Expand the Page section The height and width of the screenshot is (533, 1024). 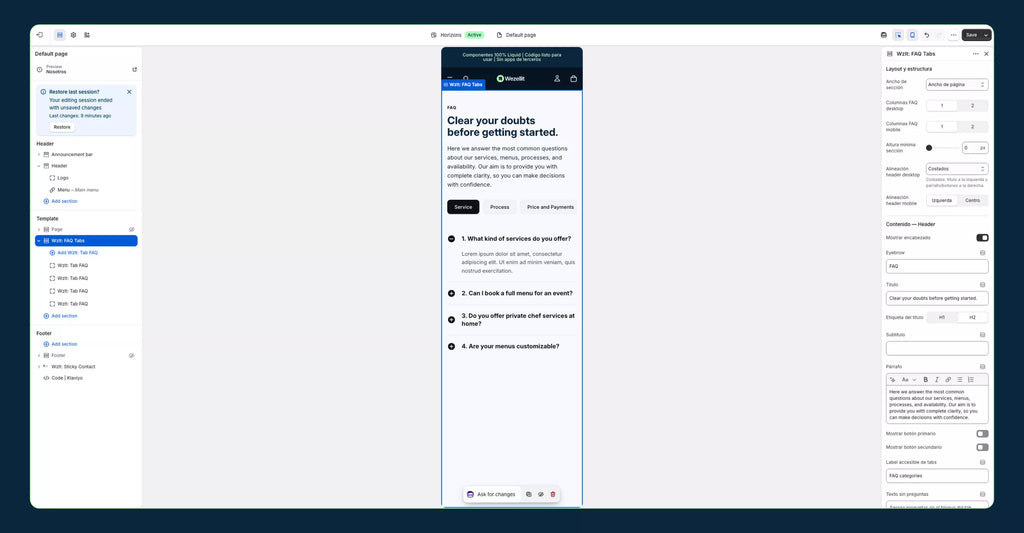click(39, 230)
